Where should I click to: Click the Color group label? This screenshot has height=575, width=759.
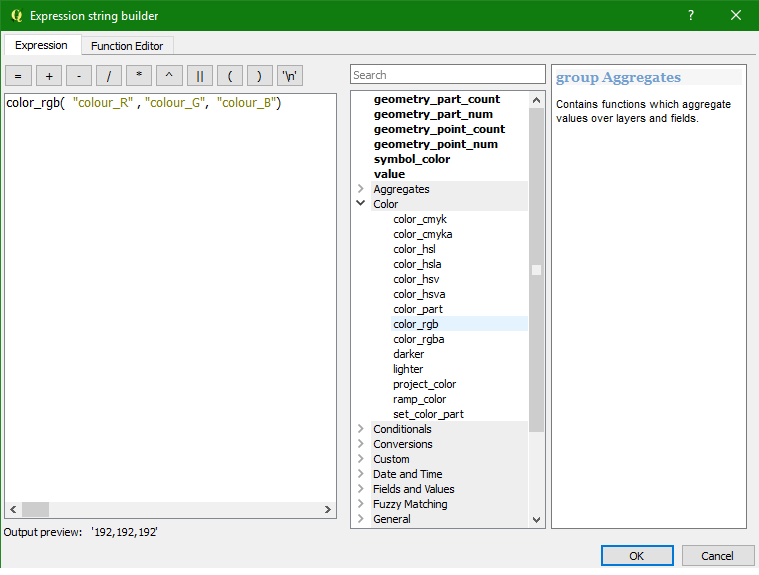386,204
